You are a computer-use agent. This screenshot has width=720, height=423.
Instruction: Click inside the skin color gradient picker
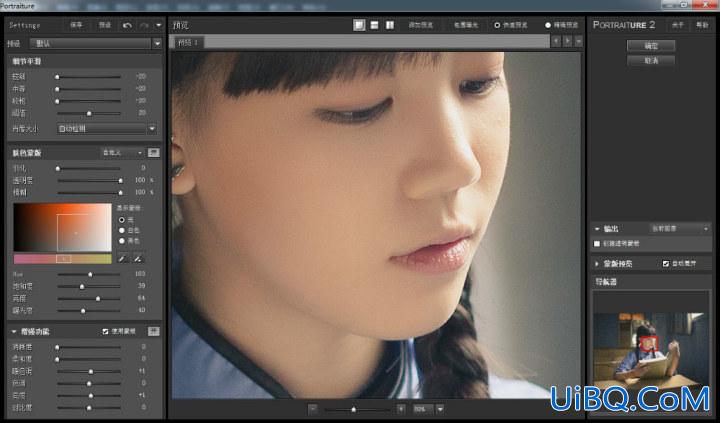(62, 227)
